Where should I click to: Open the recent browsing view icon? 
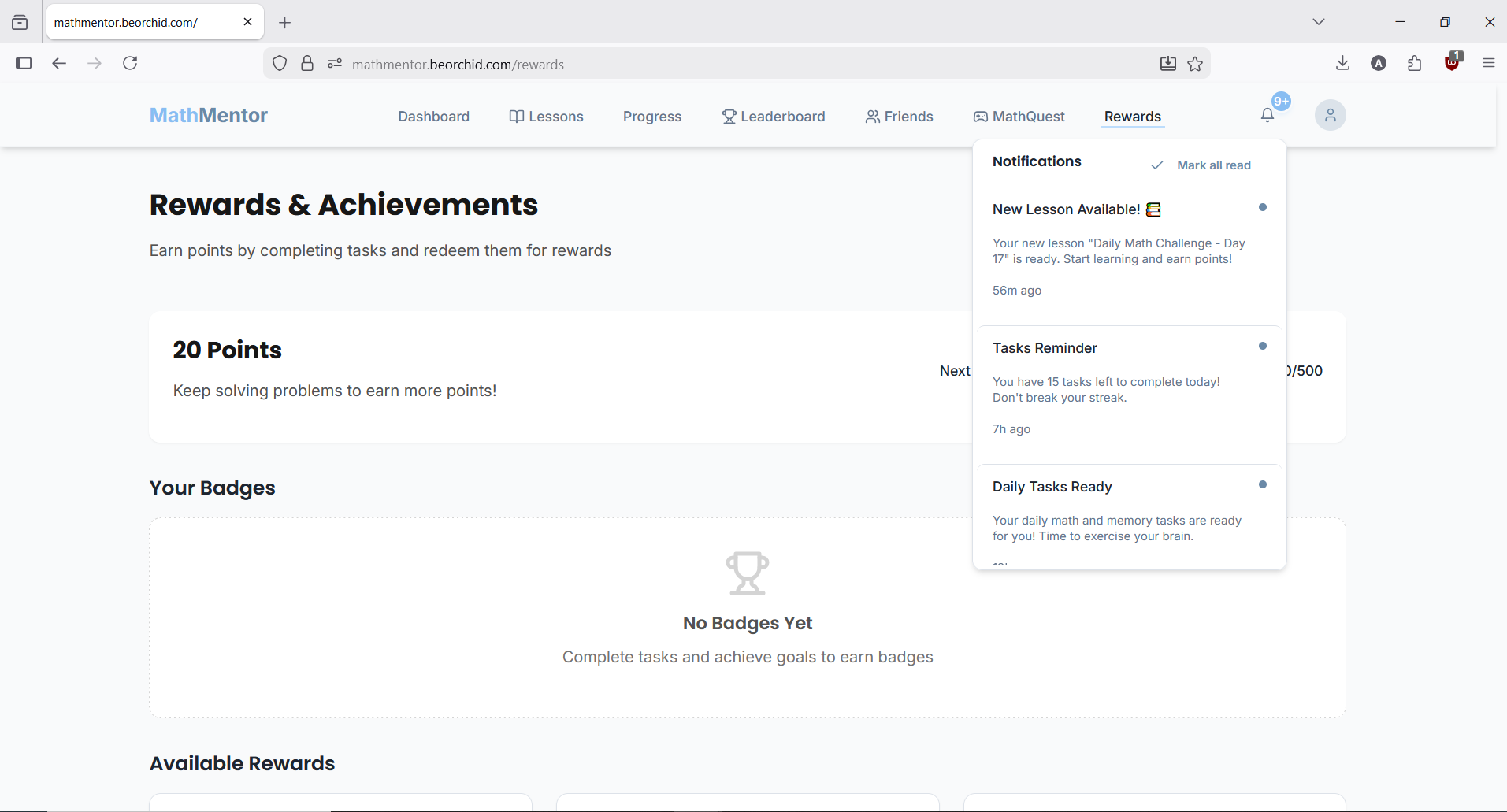pos(20,23)
